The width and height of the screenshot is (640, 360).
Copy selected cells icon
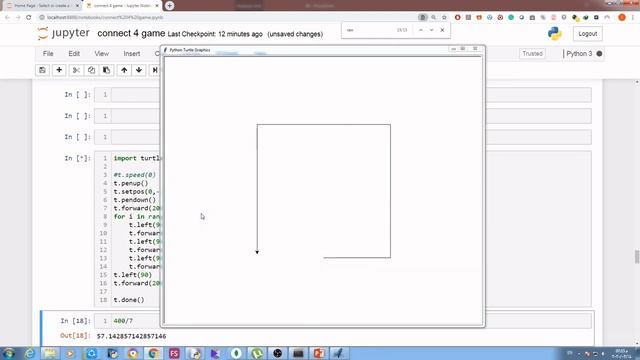click(x=91, y=70)
